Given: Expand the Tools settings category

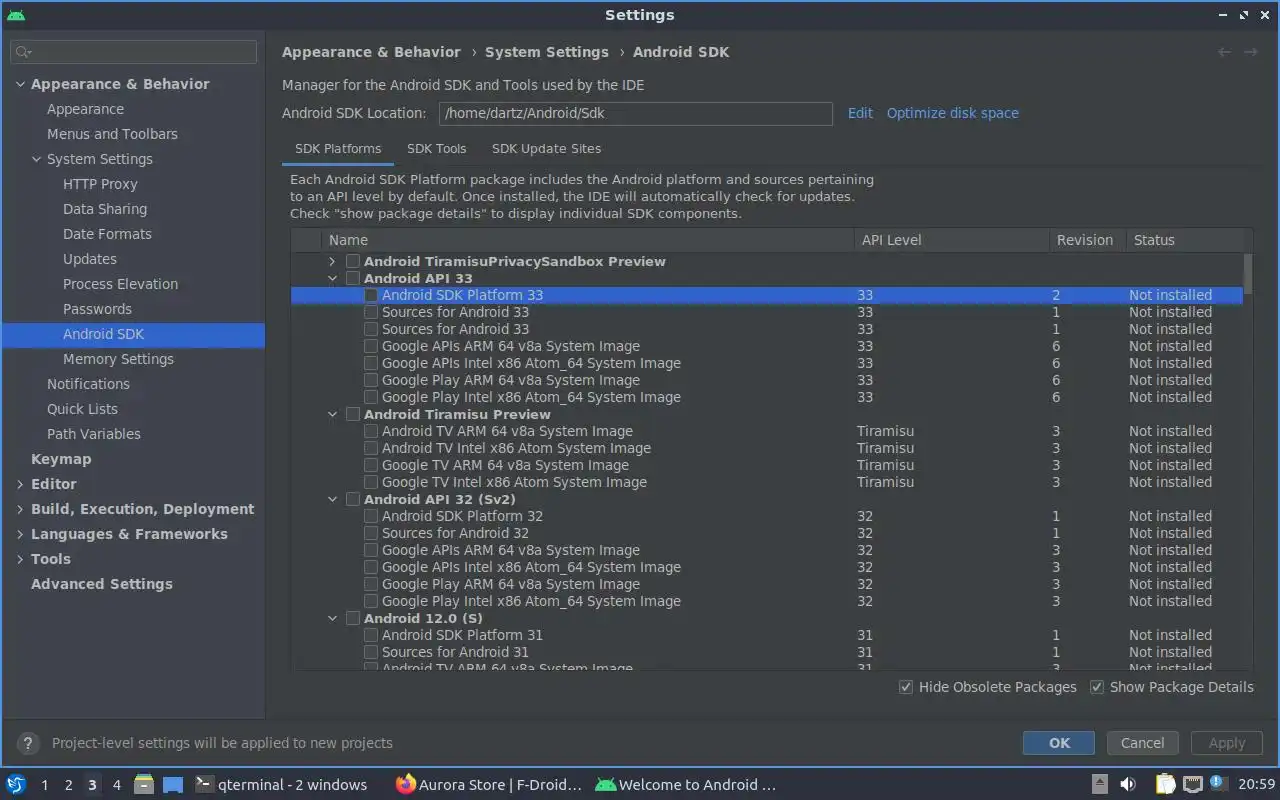Looking at the screenshot, I should (x=20, y=559).
